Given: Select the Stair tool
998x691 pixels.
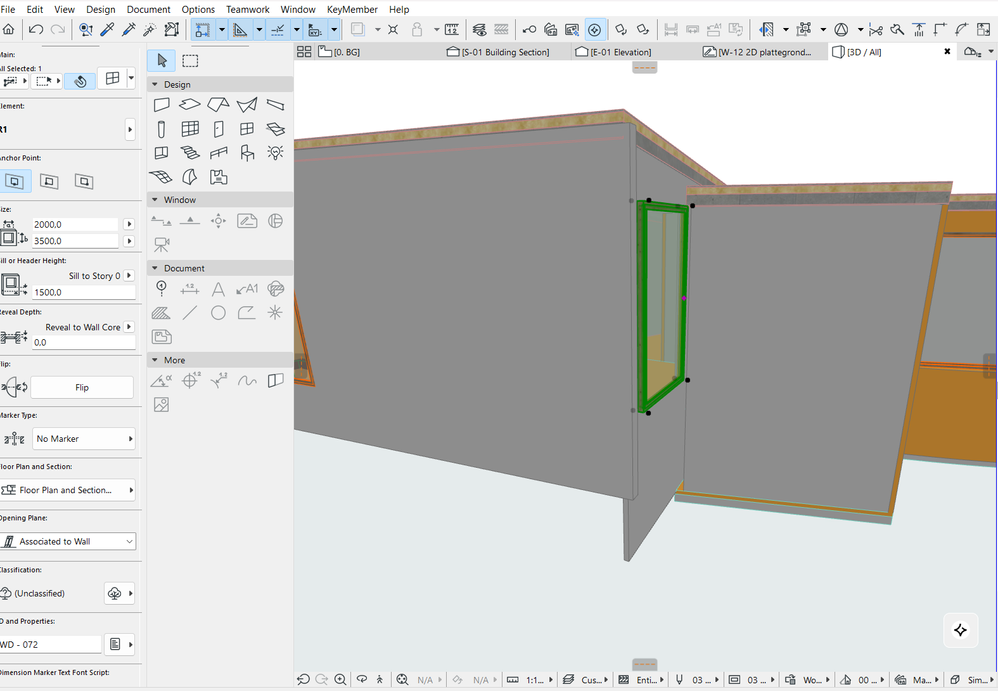Looking at the screenshot, I should click(190, 153).
